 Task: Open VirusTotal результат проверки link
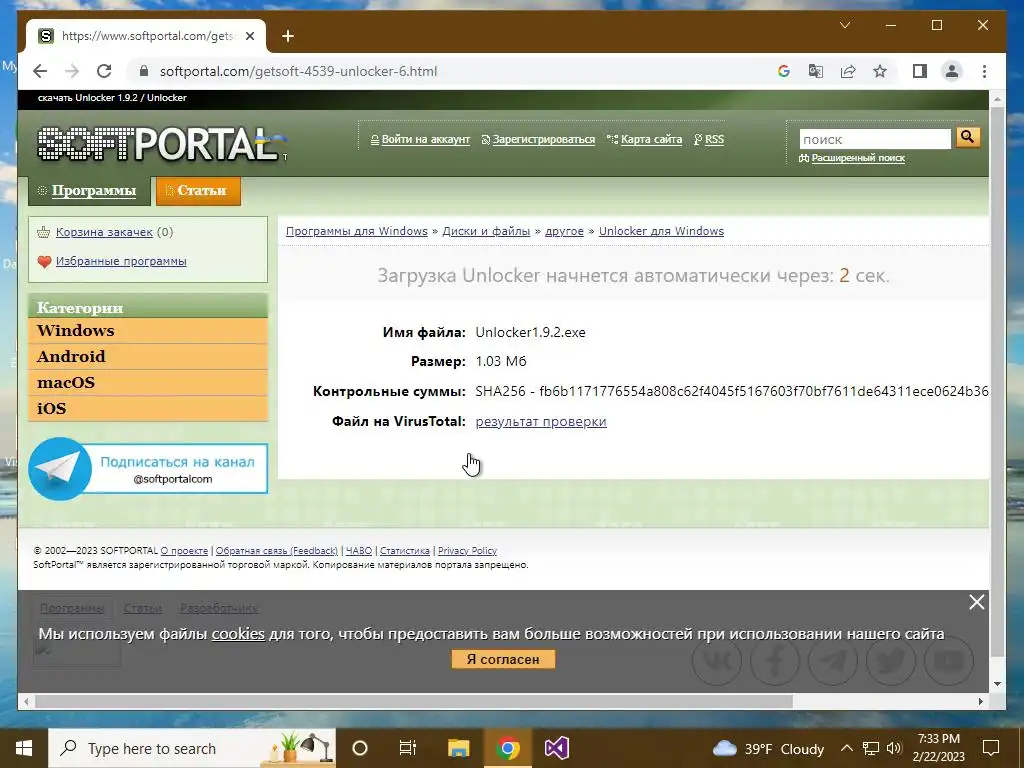tap(541, 421)
